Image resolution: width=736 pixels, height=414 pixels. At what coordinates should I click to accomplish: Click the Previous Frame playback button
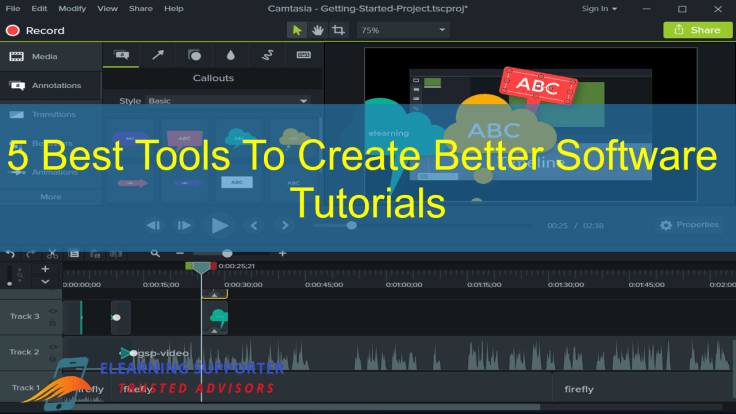click(x=153, y=226)
